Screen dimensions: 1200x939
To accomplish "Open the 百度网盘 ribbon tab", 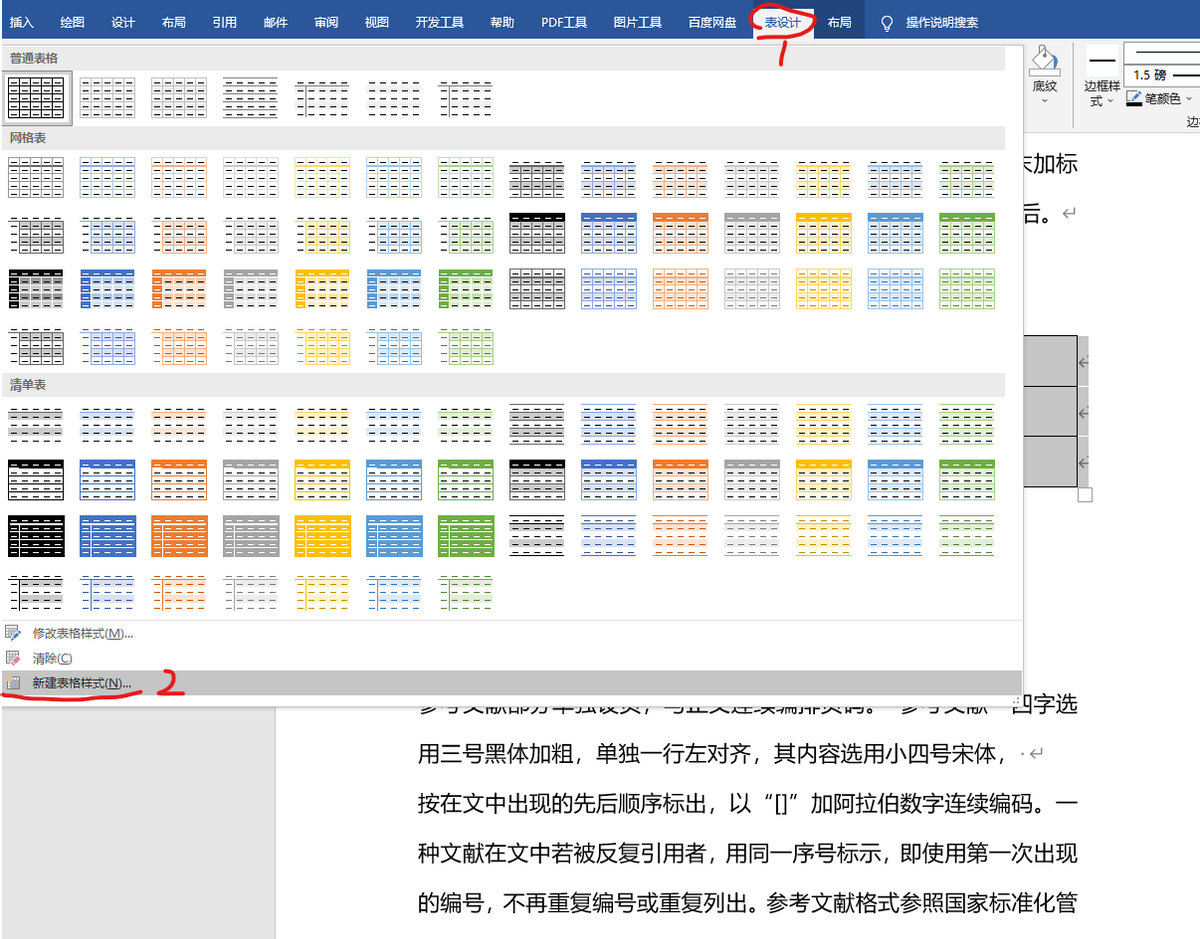I will (x=712, y=22).
